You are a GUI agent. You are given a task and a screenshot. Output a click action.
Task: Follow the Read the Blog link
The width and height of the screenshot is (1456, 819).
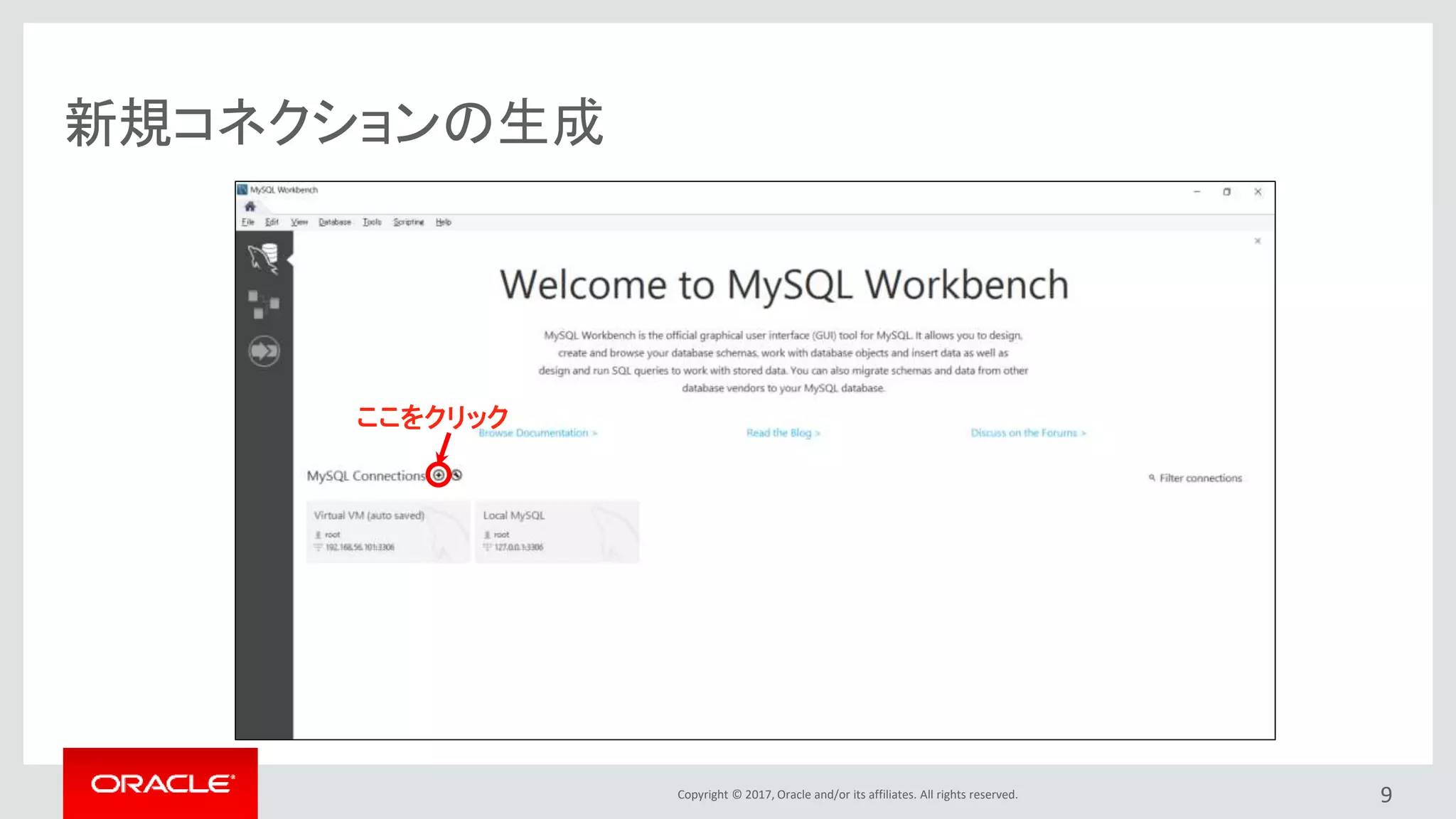click(783, 433)
